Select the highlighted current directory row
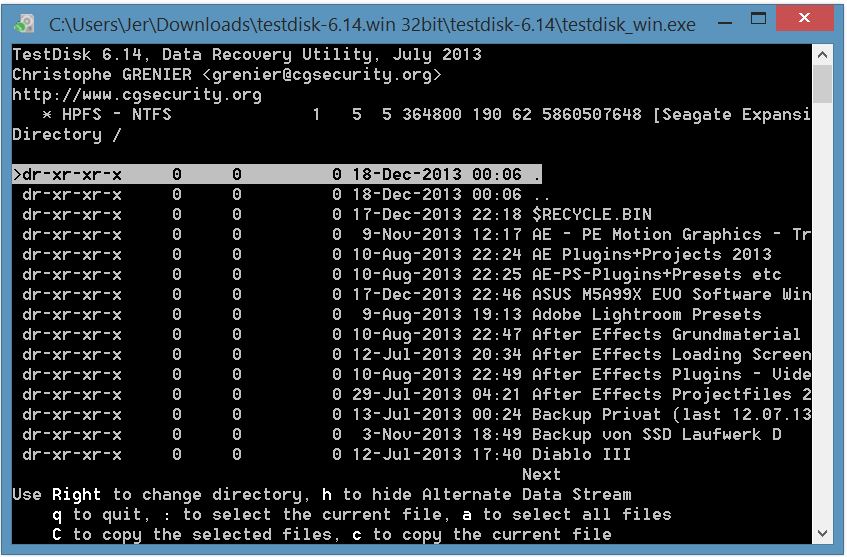The width and height of the screenshot is (847, 557). point(277,174)
